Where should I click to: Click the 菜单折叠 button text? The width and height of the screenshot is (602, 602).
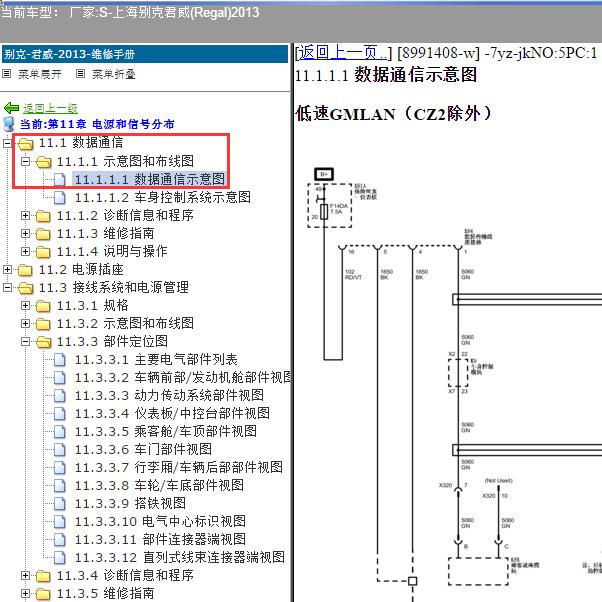coord(114,74)
